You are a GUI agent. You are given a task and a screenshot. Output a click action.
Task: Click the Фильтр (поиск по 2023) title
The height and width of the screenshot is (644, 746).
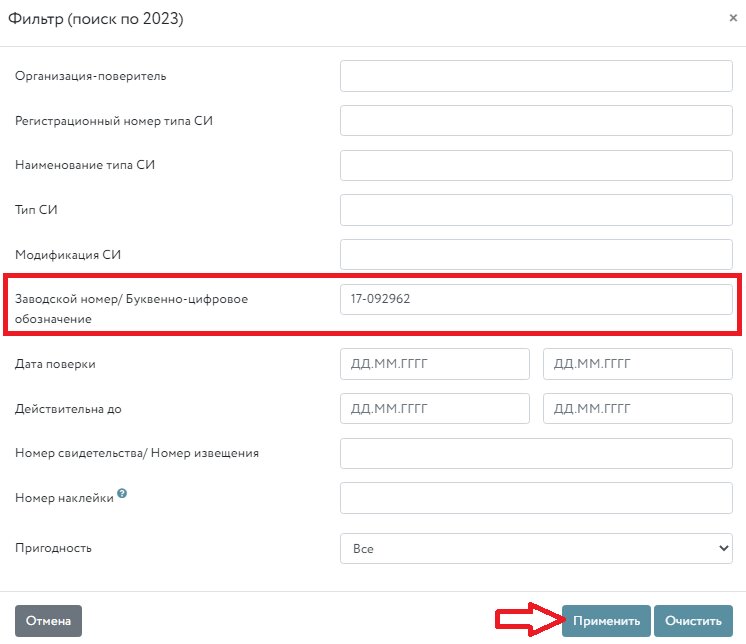coord(96,19)
